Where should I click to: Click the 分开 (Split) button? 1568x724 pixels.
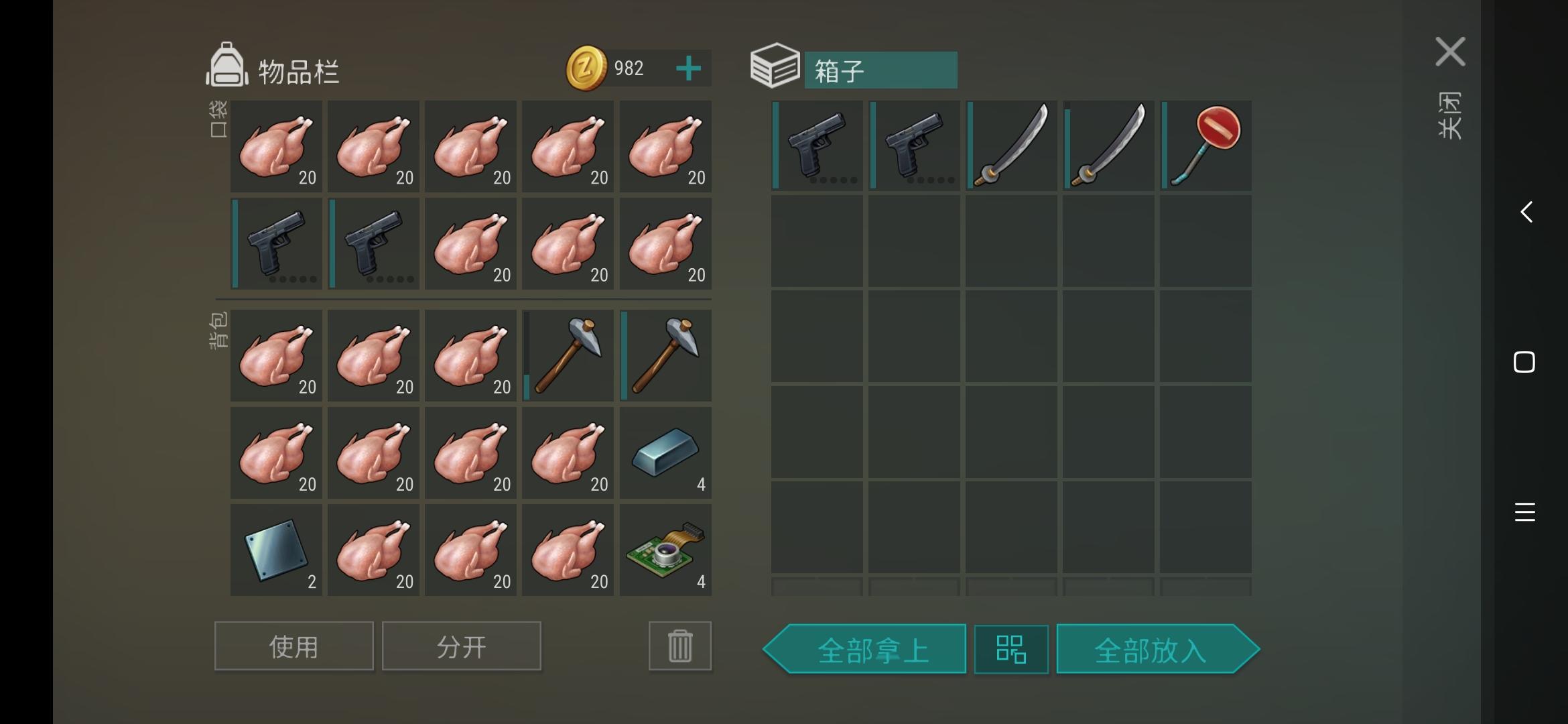[461, 646]
